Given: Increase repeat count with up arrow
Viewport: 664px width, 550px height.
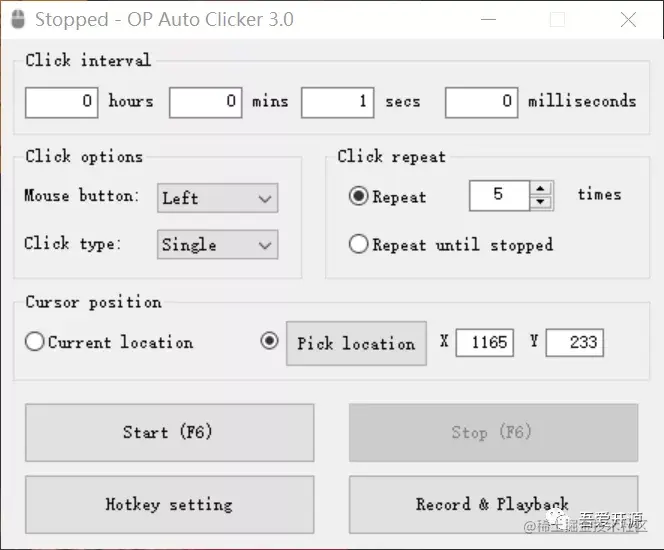Looking at the screenshot, I should (540, 188).
